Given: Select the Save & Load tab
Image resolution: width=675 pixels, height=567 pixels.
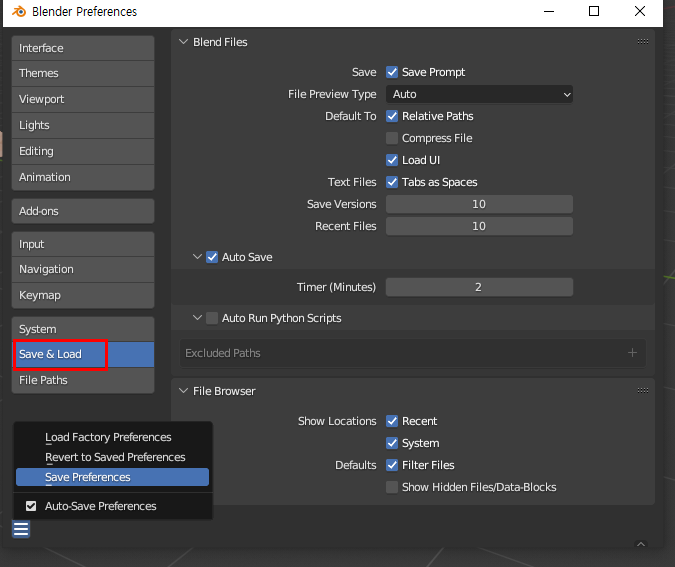Looking at the screenshot, I should 83,354.
